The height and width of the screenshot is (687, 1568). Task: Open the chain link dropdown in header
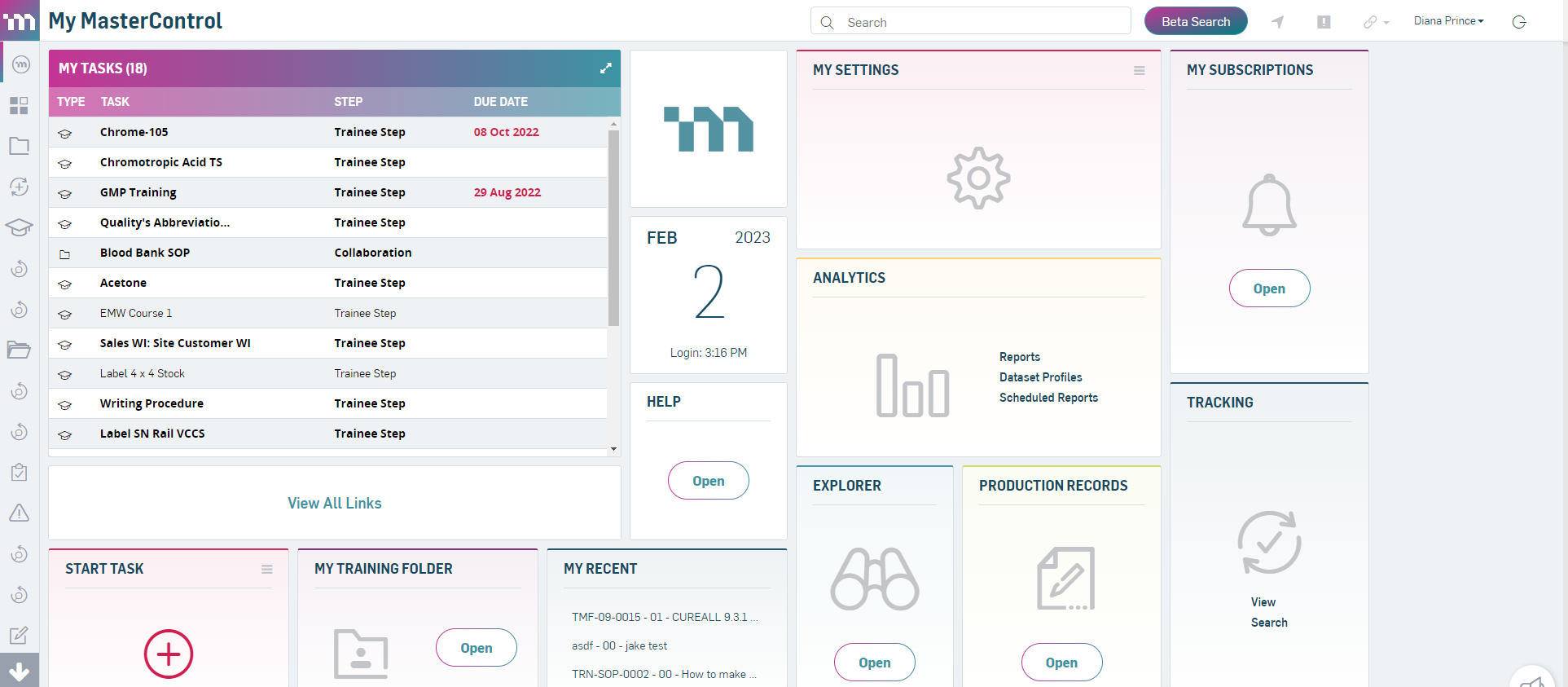pos(1376,22)
